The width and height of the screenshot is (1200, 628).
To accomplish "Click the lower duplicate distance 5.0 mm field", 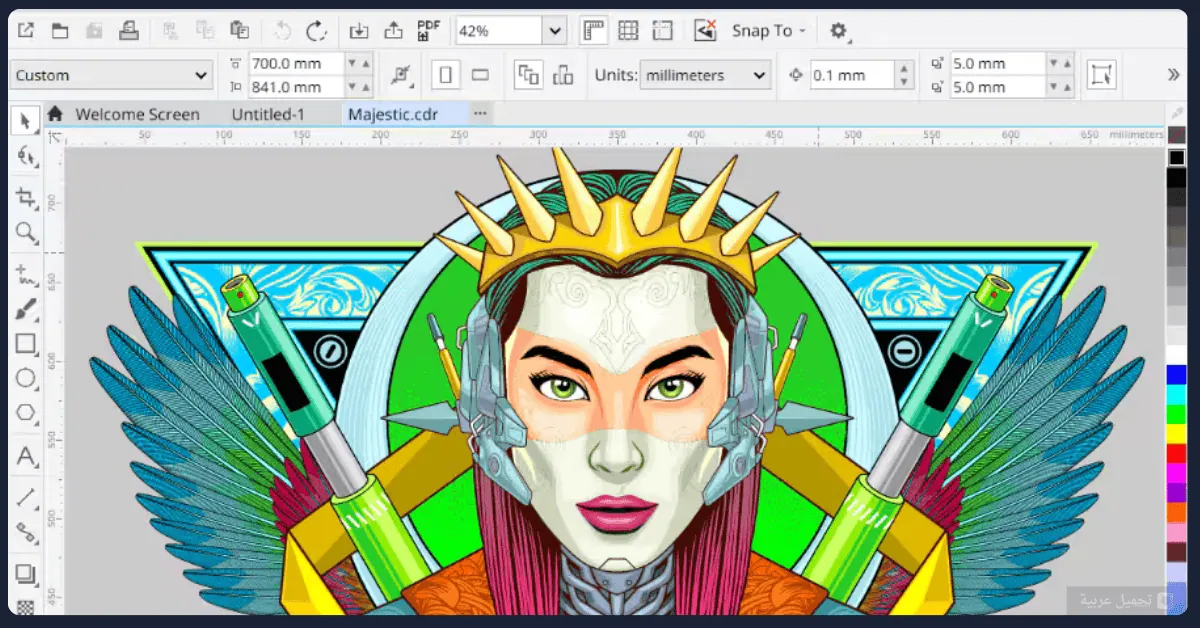I will pyautogui.click(x=997, y=87).
